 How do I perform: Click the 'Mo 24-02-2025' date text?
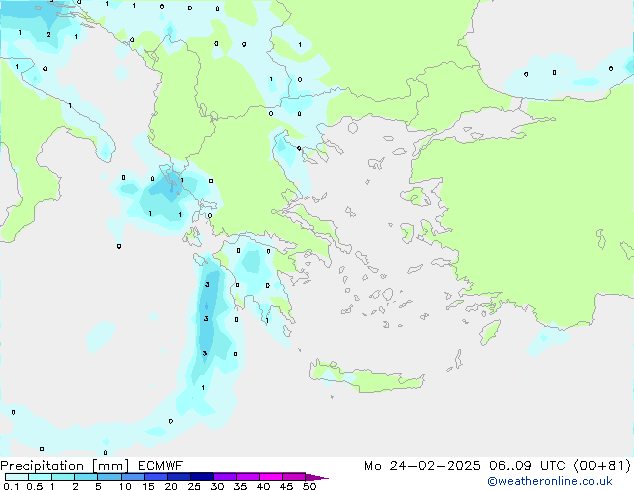coord(422,466)
